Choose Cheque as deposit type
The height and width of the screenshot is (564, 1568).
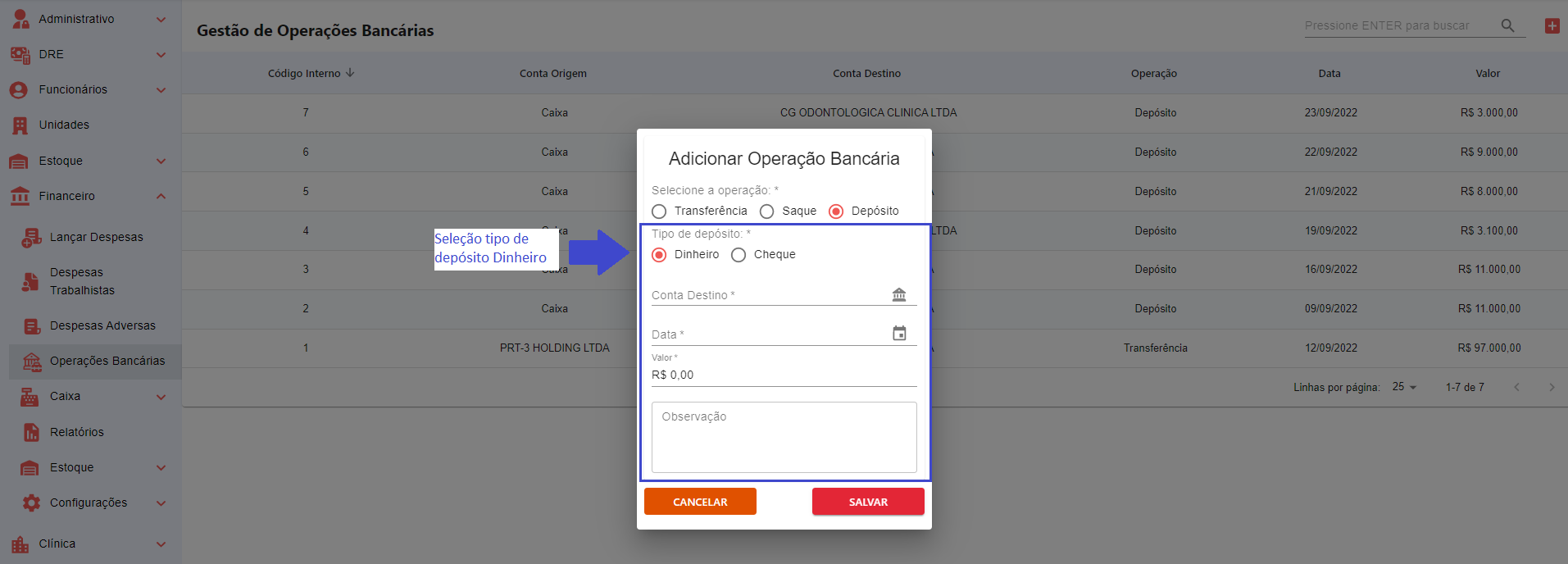click(739, 255)
